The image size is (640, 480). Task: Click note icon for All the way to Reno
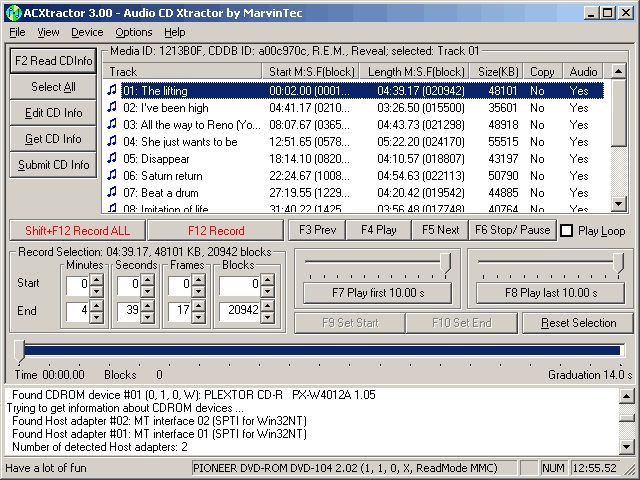click(112, 124)
